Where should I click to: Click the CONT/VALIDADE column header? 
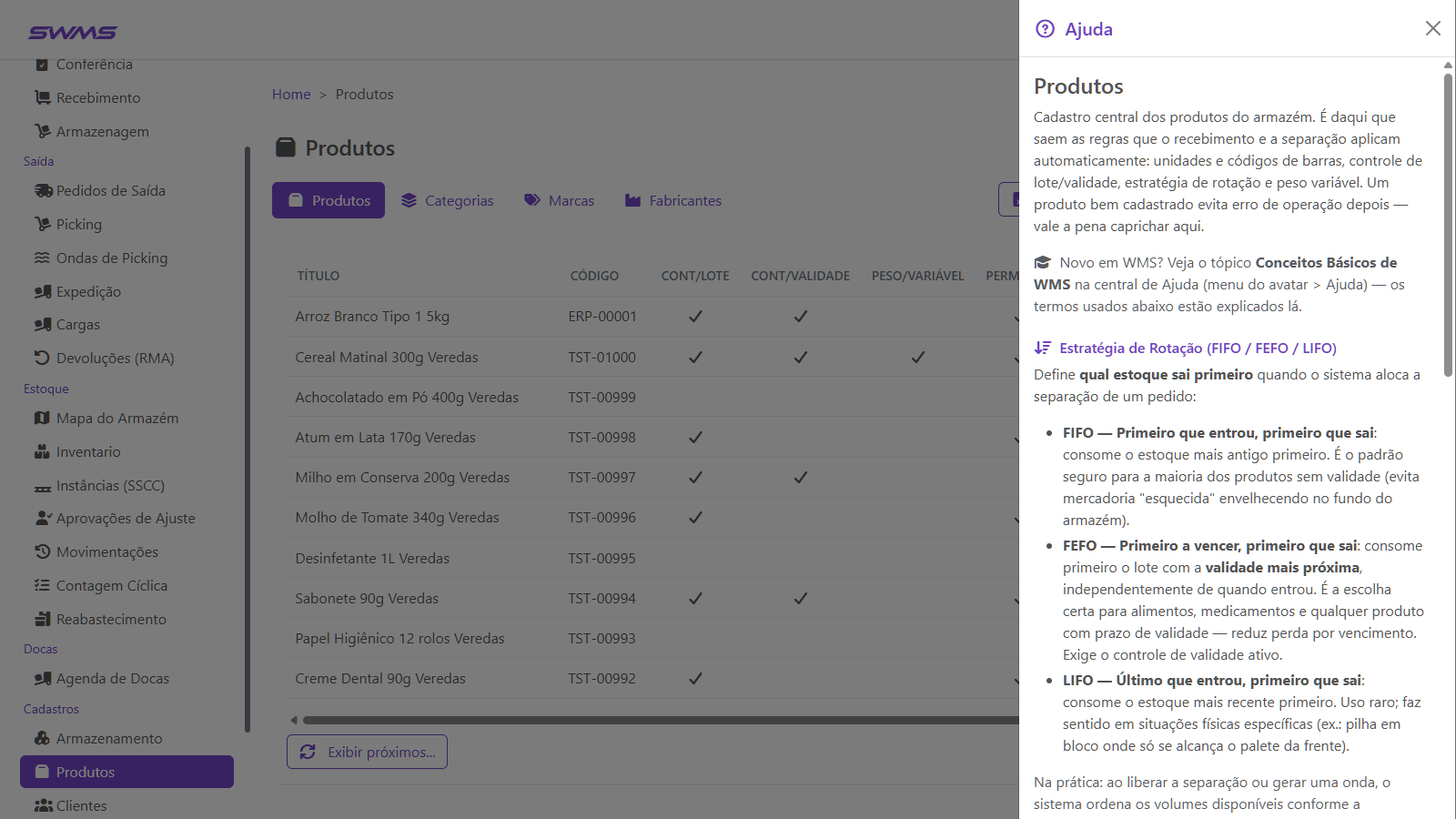[x=801, y=276]
